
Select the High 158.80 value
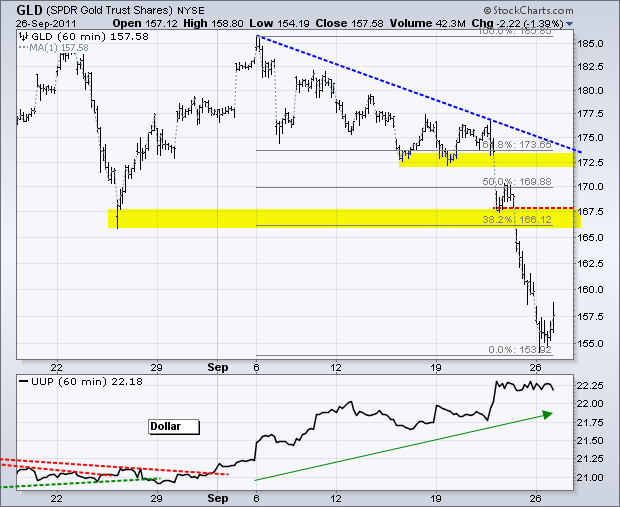click(x=213, y=24)
